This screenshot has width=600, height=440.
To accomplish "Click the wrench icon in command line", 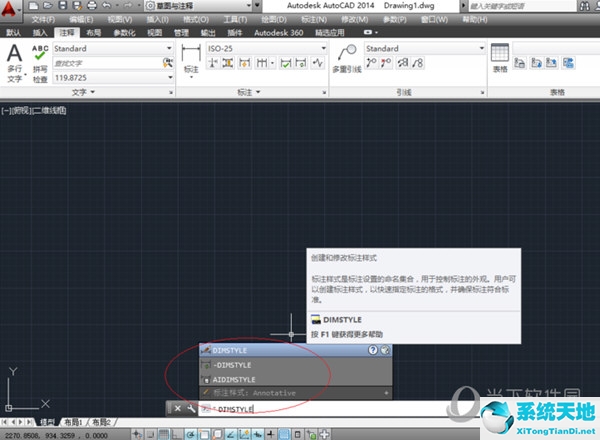I will coord(191,409).
